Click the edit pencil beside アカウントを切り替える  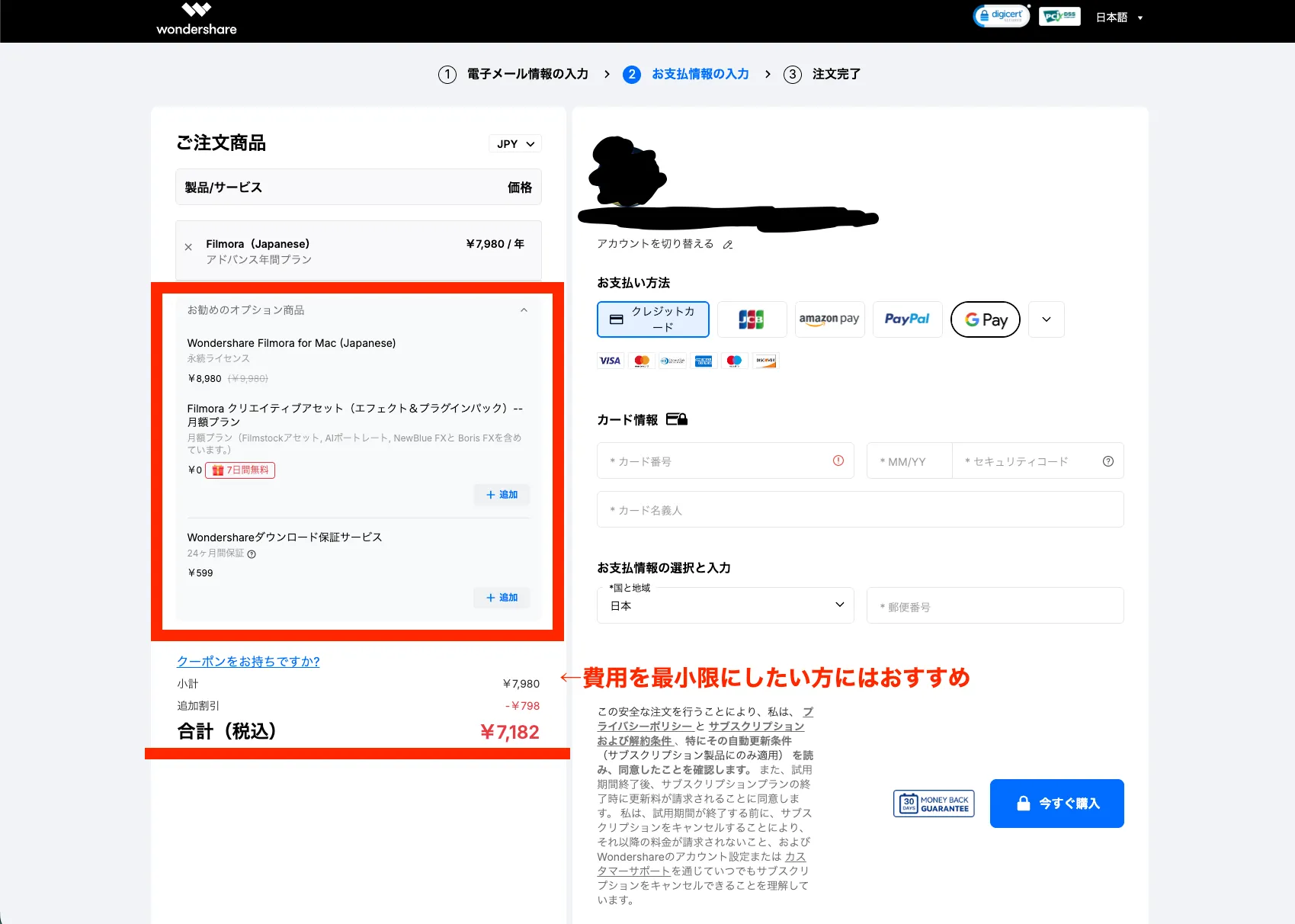pyautogui.click(x=728, y=245)
